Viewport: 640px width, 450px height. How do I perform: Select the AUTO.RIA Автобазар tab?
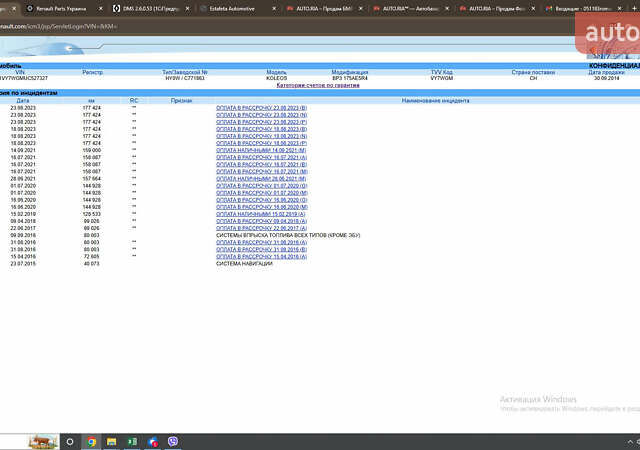click(413, 8)
